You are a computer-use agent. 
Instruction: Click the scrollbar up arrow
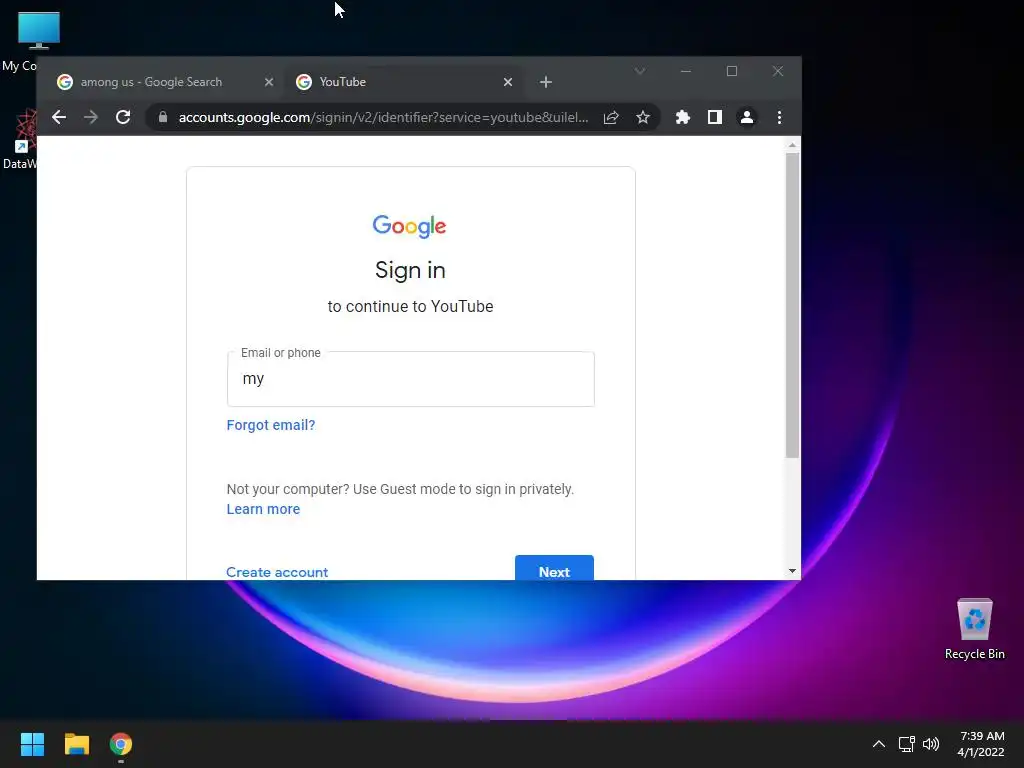pos(792,145)
